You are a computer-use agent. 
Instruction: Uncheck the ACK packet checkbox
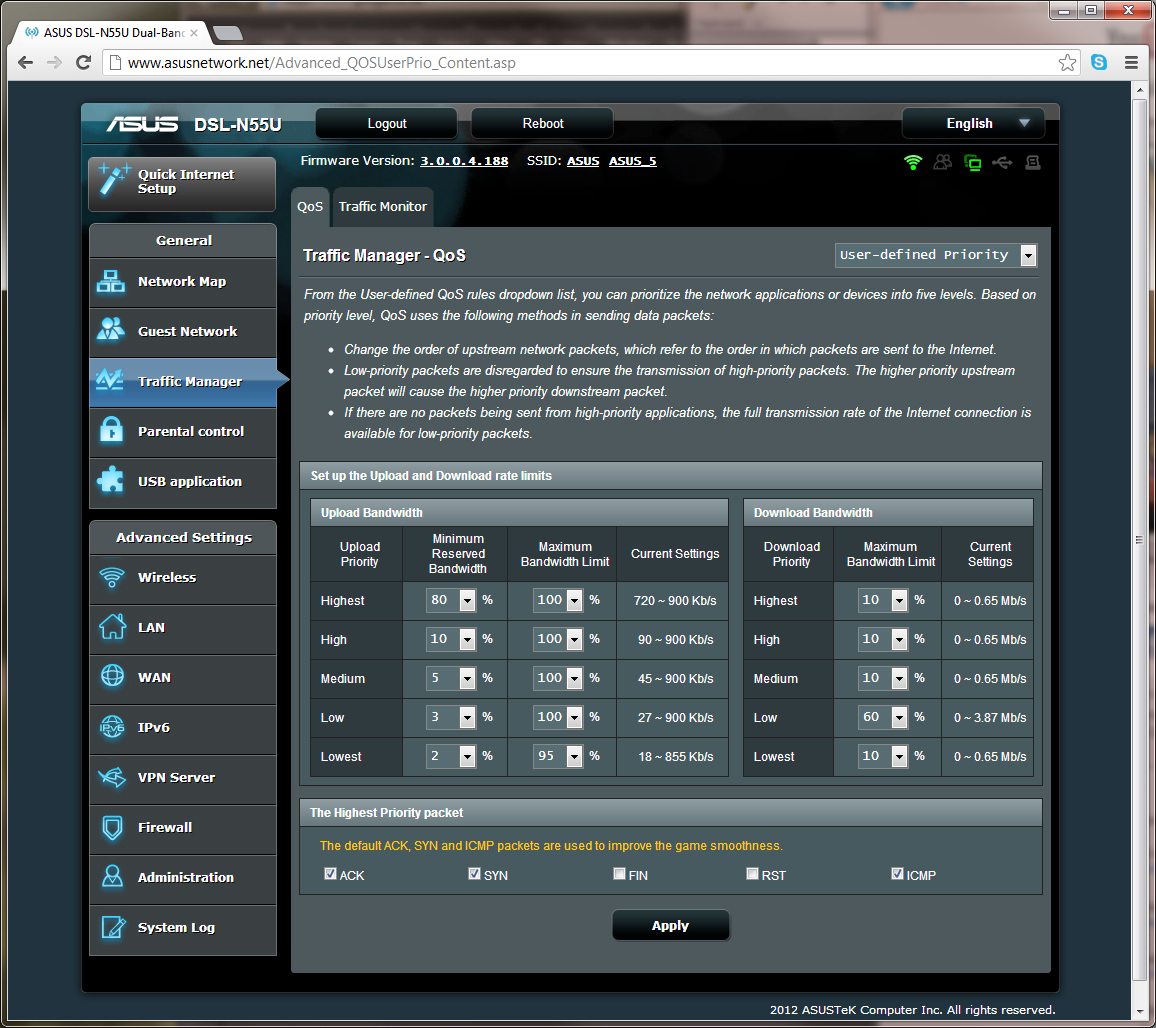click(x=330, y=873)
